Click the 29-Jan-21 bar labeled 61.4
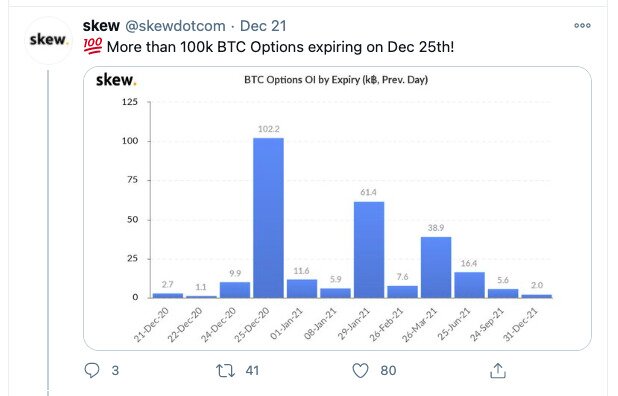This screenshot has height=396, width=618. [x=369, y=250]
